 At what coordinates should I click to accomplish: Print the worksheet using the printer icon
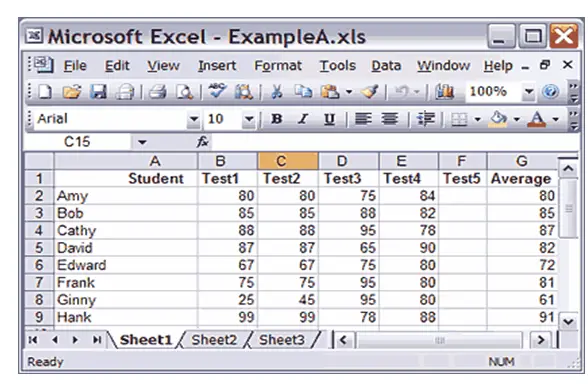pos(158,92)
